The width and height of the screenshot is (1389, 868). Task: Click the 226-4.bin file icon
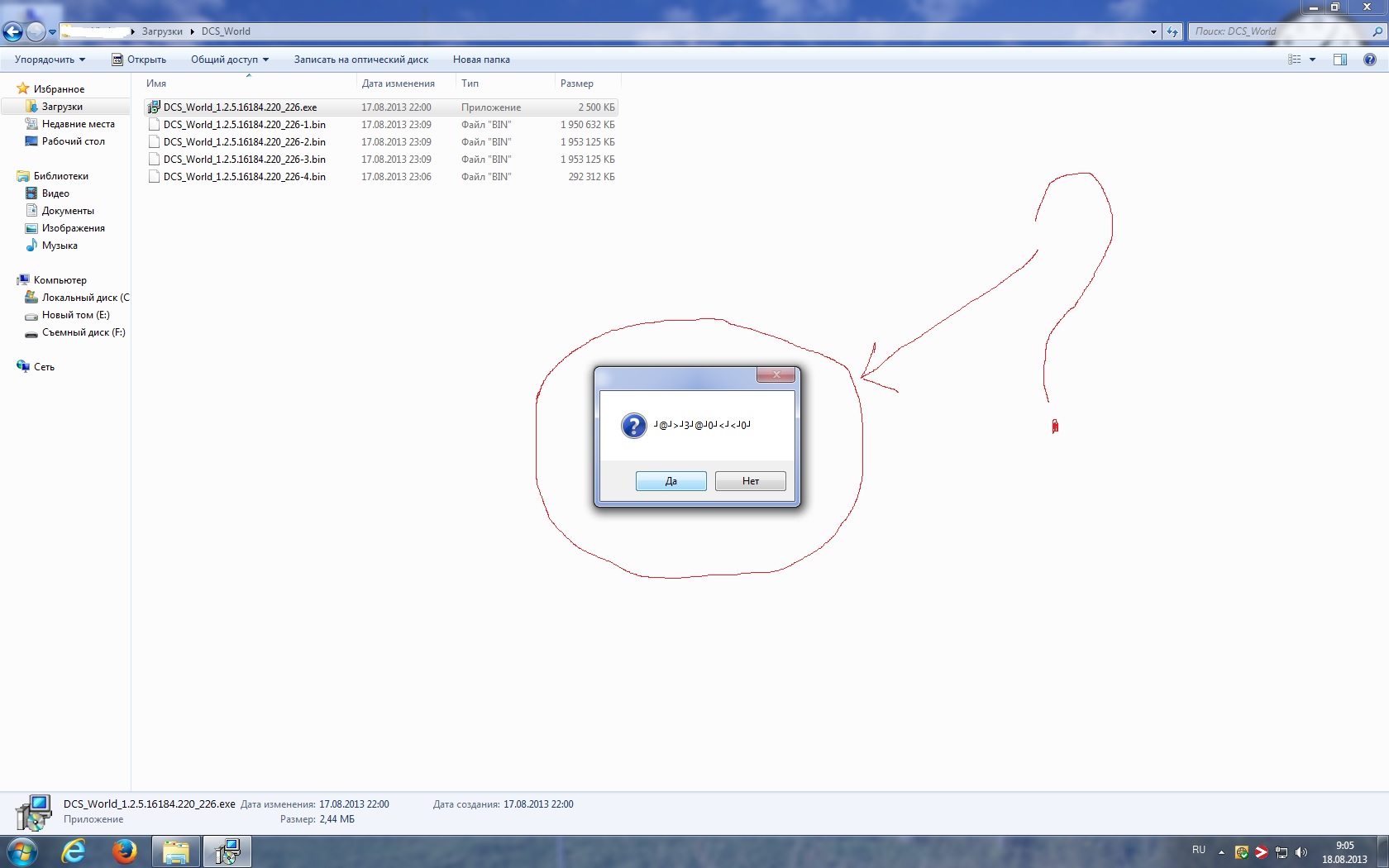[154, 177]
